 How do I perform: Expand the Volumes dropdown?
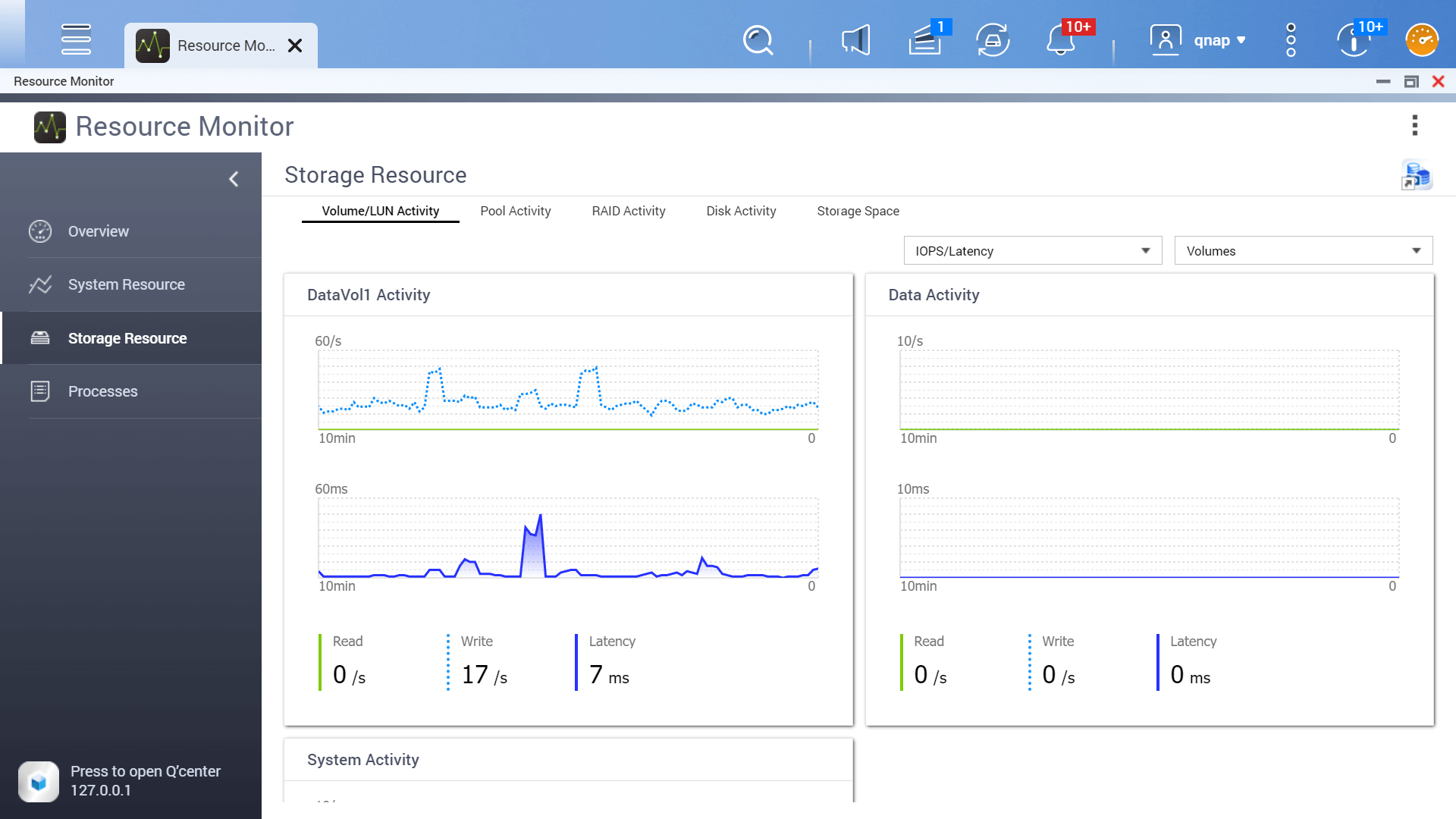coord(1303,251)
